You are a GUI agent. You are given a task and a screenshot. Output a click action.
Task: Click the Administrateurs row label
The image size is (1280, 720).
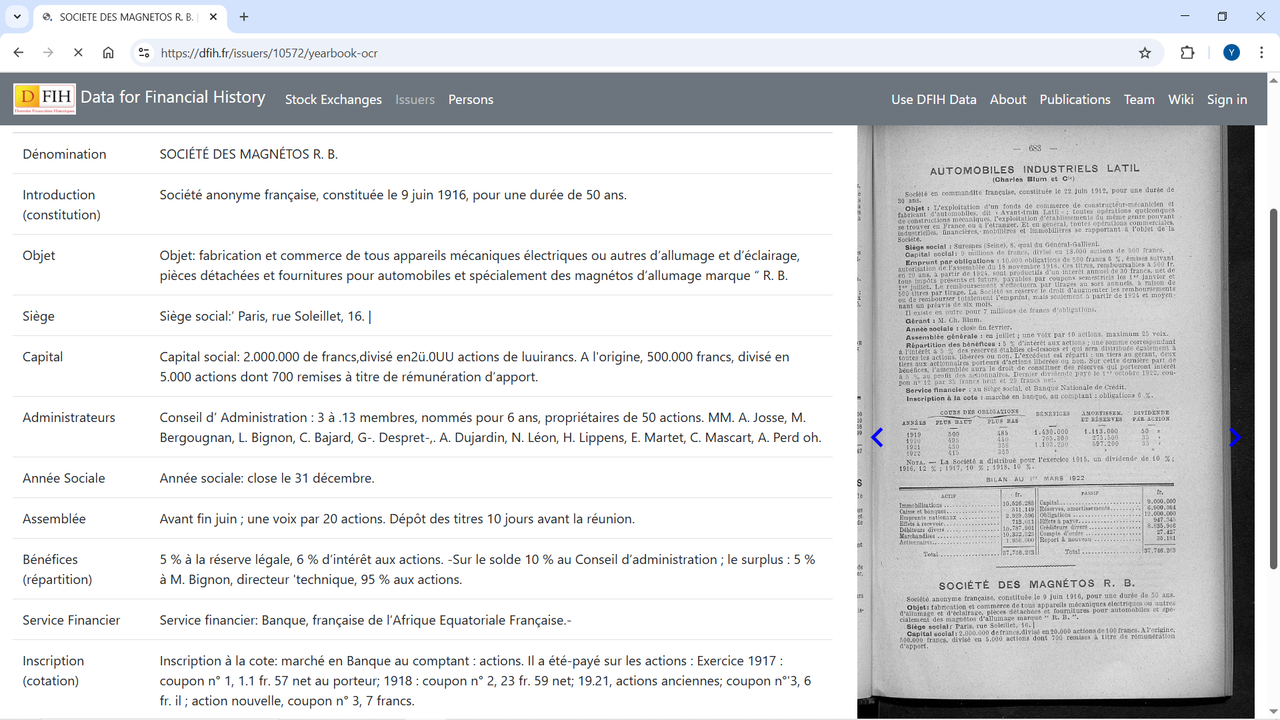pos(69,417)
